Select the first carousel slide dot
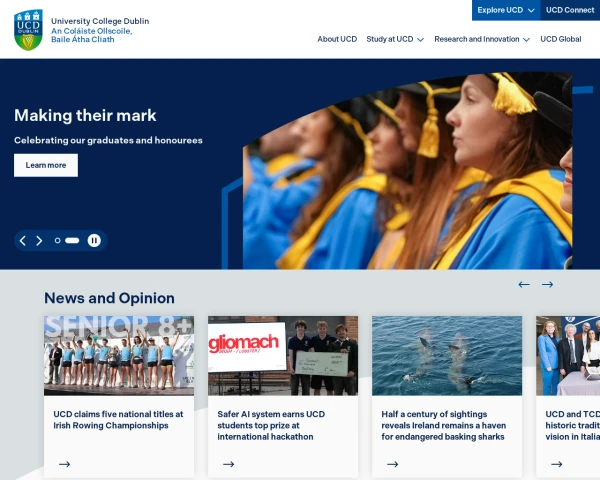Screen dimensions: 600x480 pos(57,240)
